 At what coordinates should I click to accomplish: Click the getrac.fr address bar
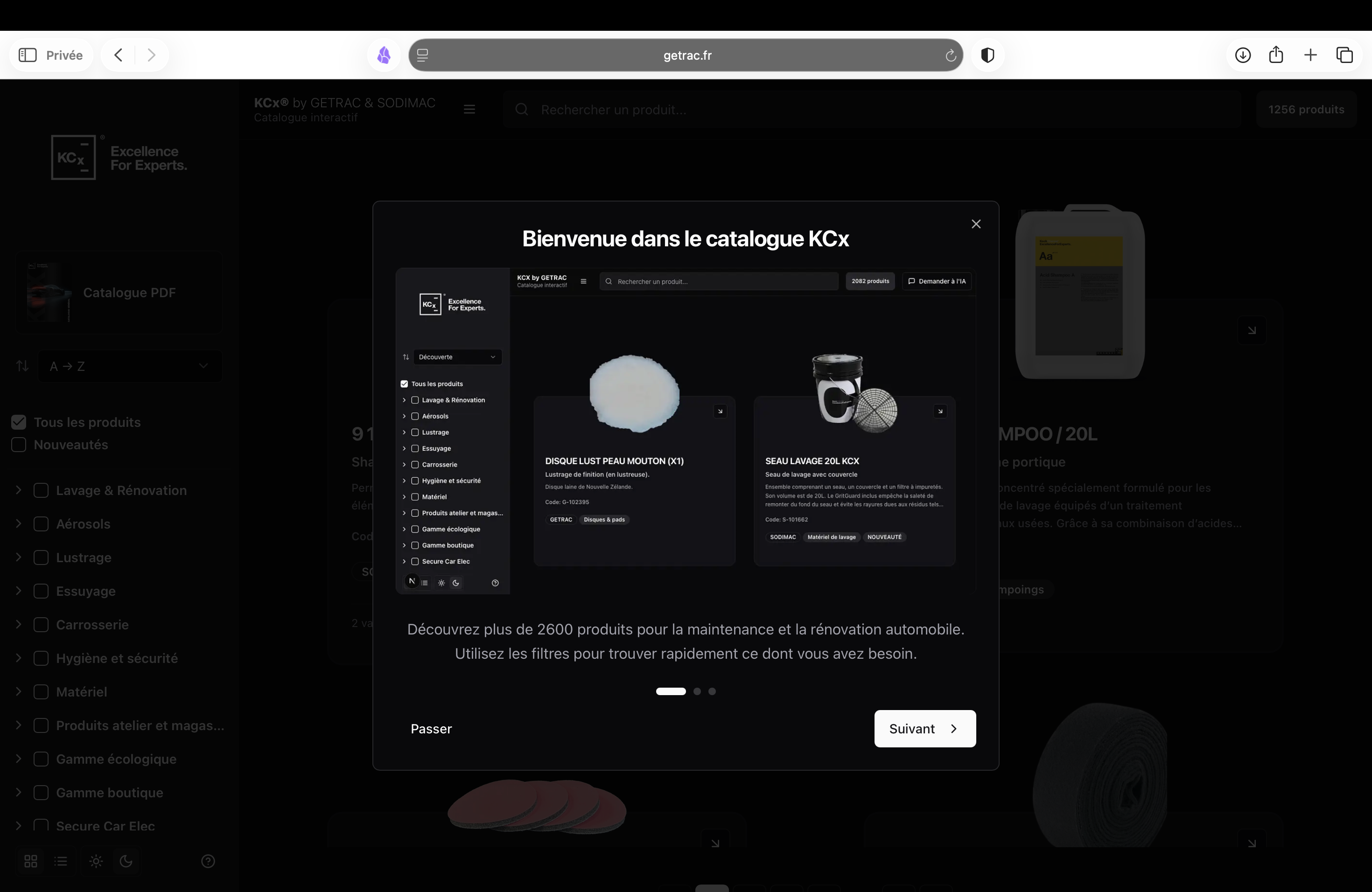pyautogui.click(x=686, y=56)
